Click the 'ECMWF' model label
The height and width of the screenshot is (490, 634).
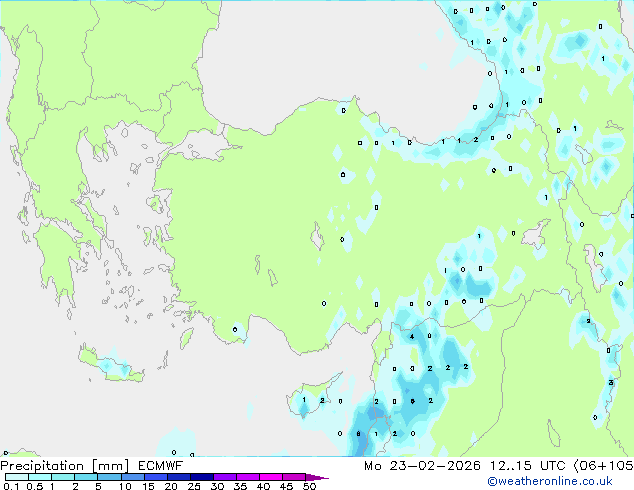tap(161, 466)
